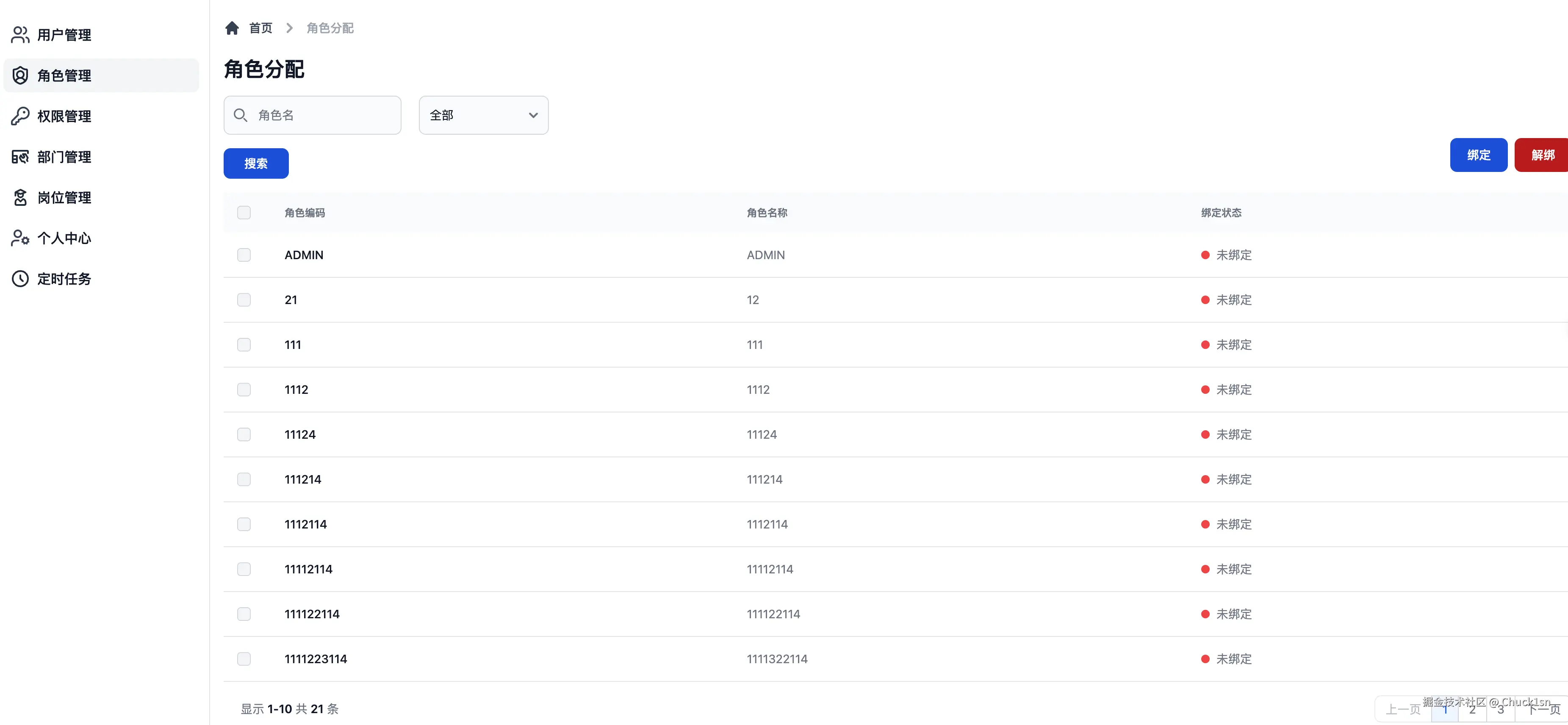Click the home icon in breadcrumb

pos(232,28)
